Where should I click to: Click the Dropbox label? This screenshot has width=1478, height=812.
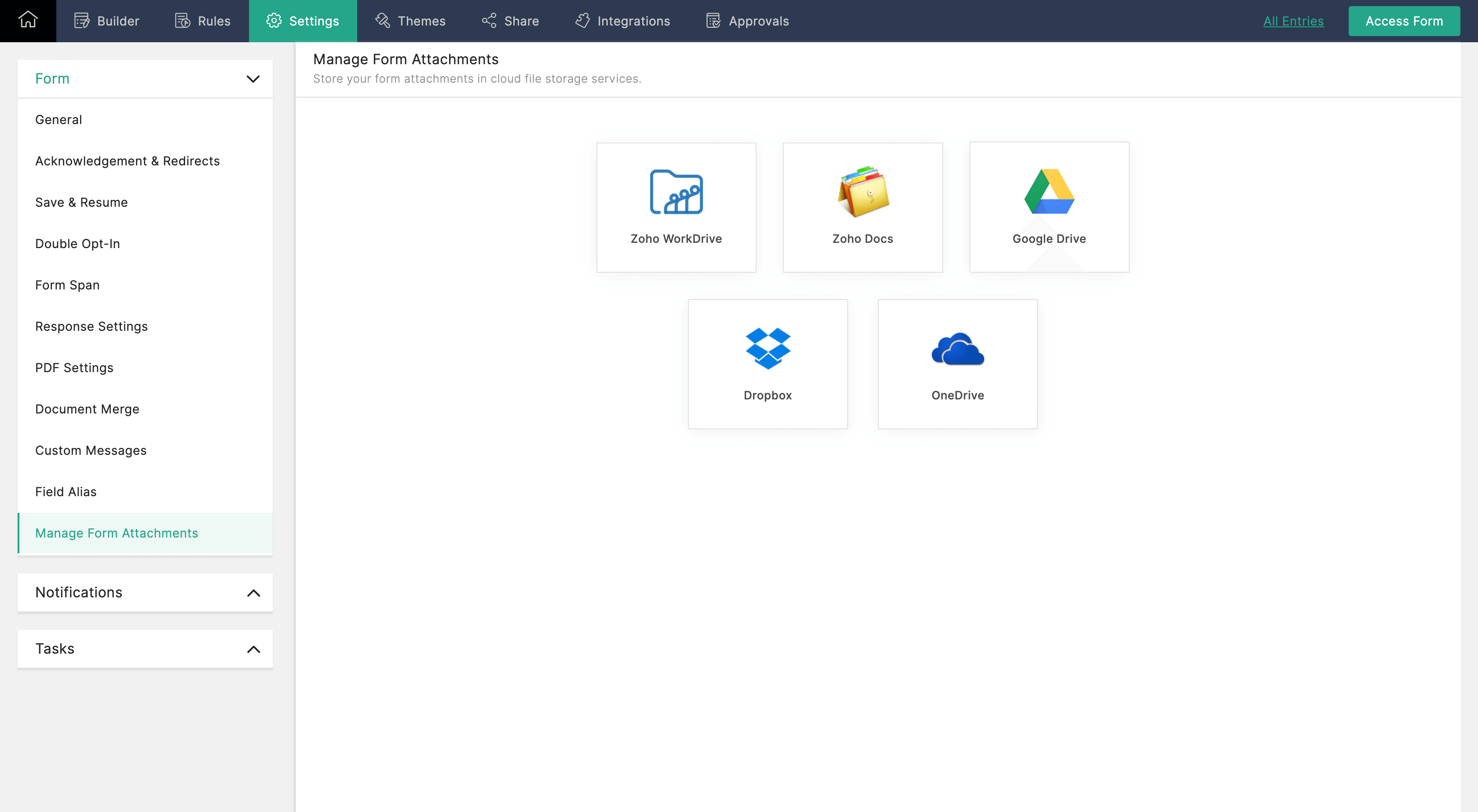pyautogui.click(x=768, y=395)
